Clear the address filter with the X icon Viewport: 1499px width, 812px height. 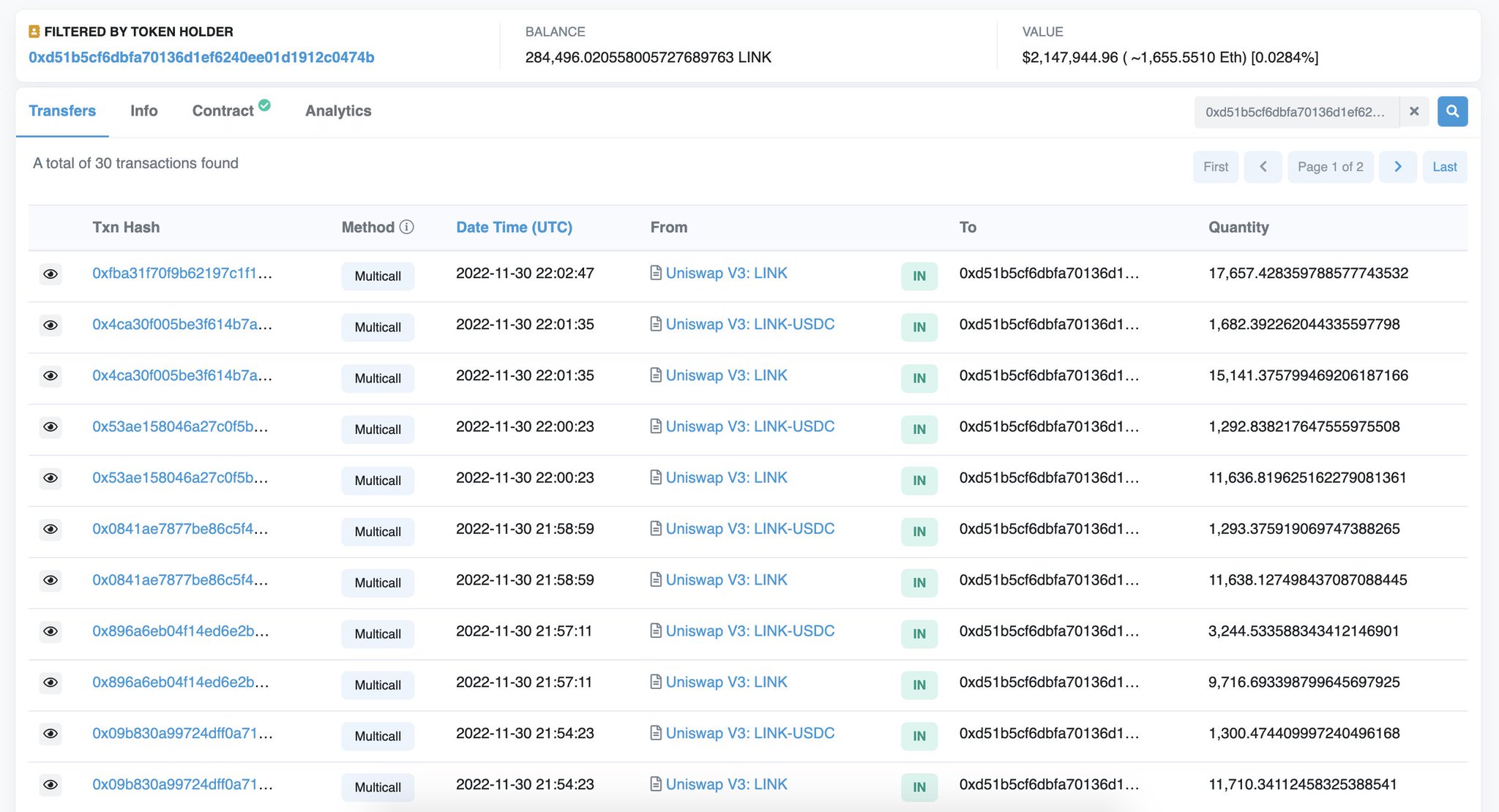(1415, 111)
